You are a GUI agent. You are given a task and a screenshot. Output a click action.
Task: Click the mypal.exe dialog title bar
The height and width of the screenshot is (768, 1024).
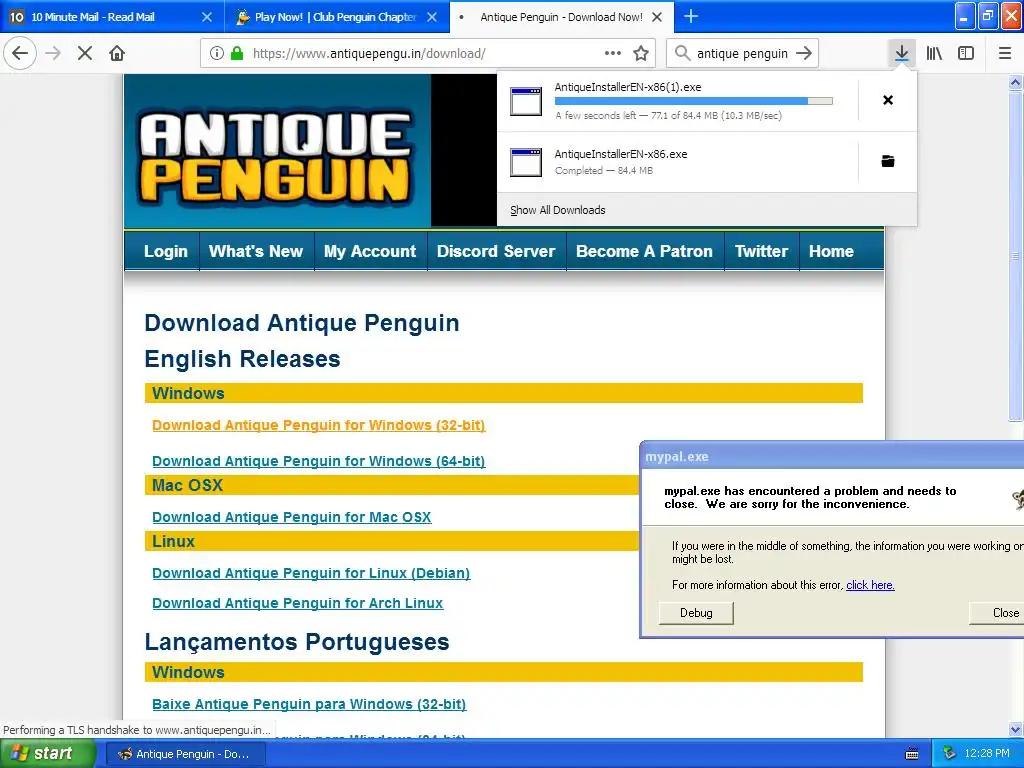click(x=832, y=456)
